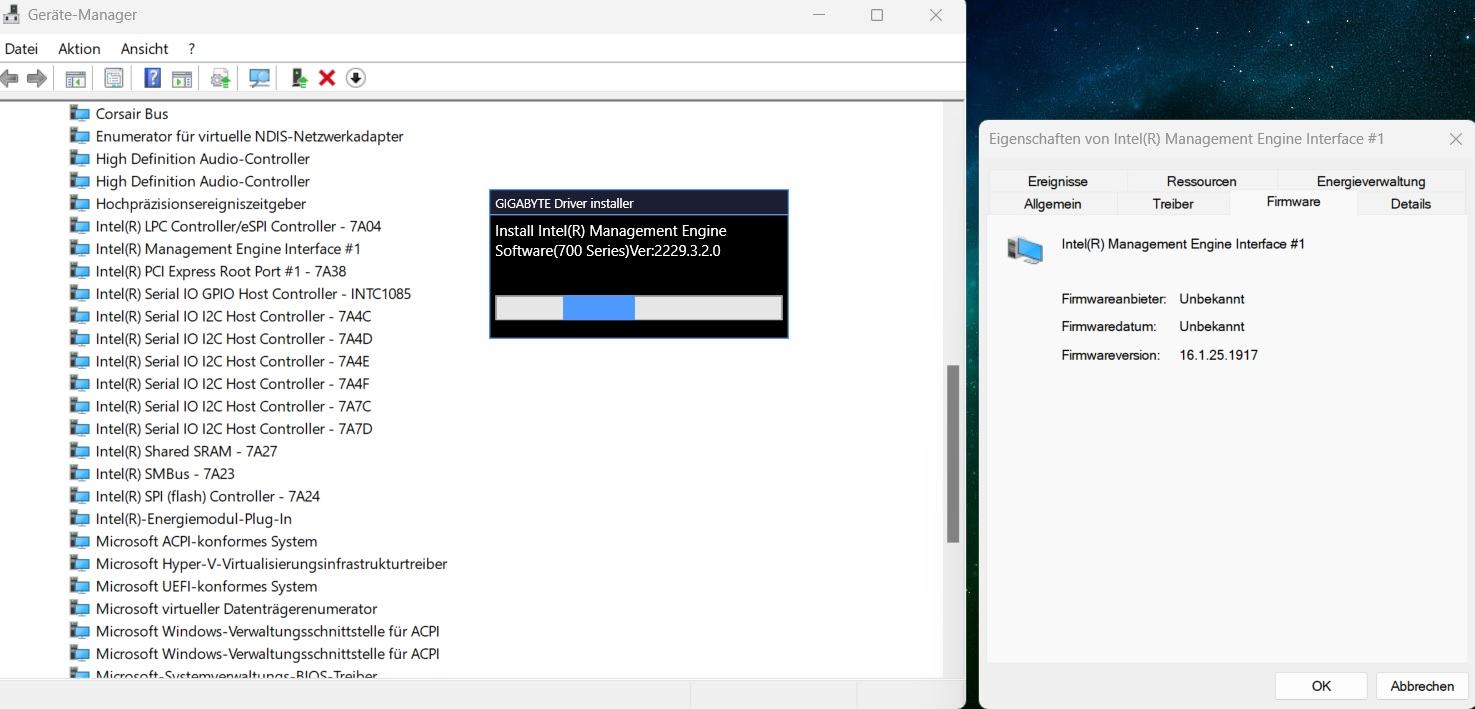Click icon next to Intel(R) SMBus - 7A23

click(x=80, y=473)
